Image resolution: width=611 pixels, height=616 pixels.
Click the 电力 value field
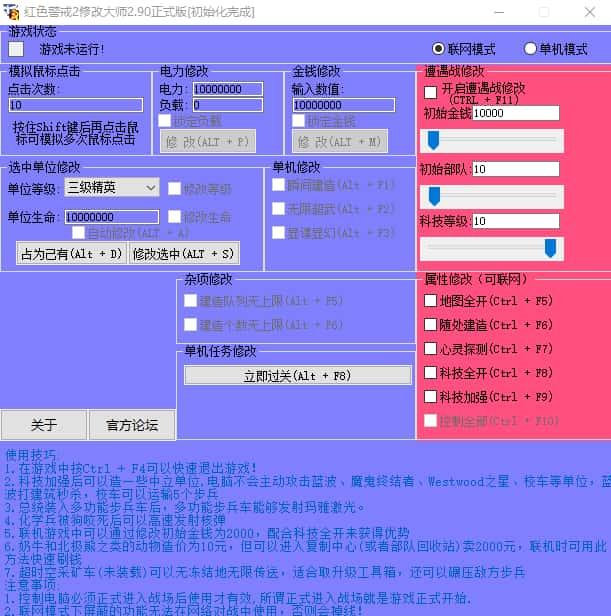tap(228, 89)
